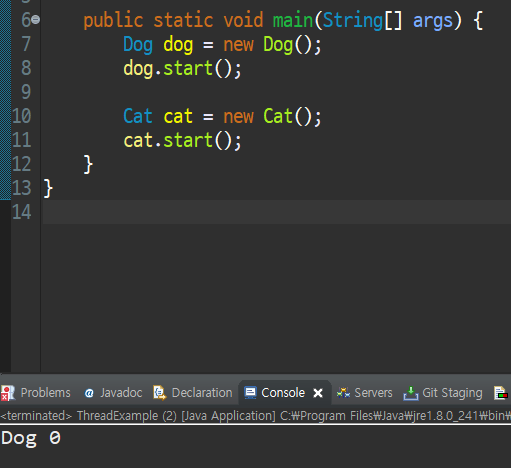This screenshot has height=468, width=511.
Task: Click the Servers view icon
Action: [343, 393]
